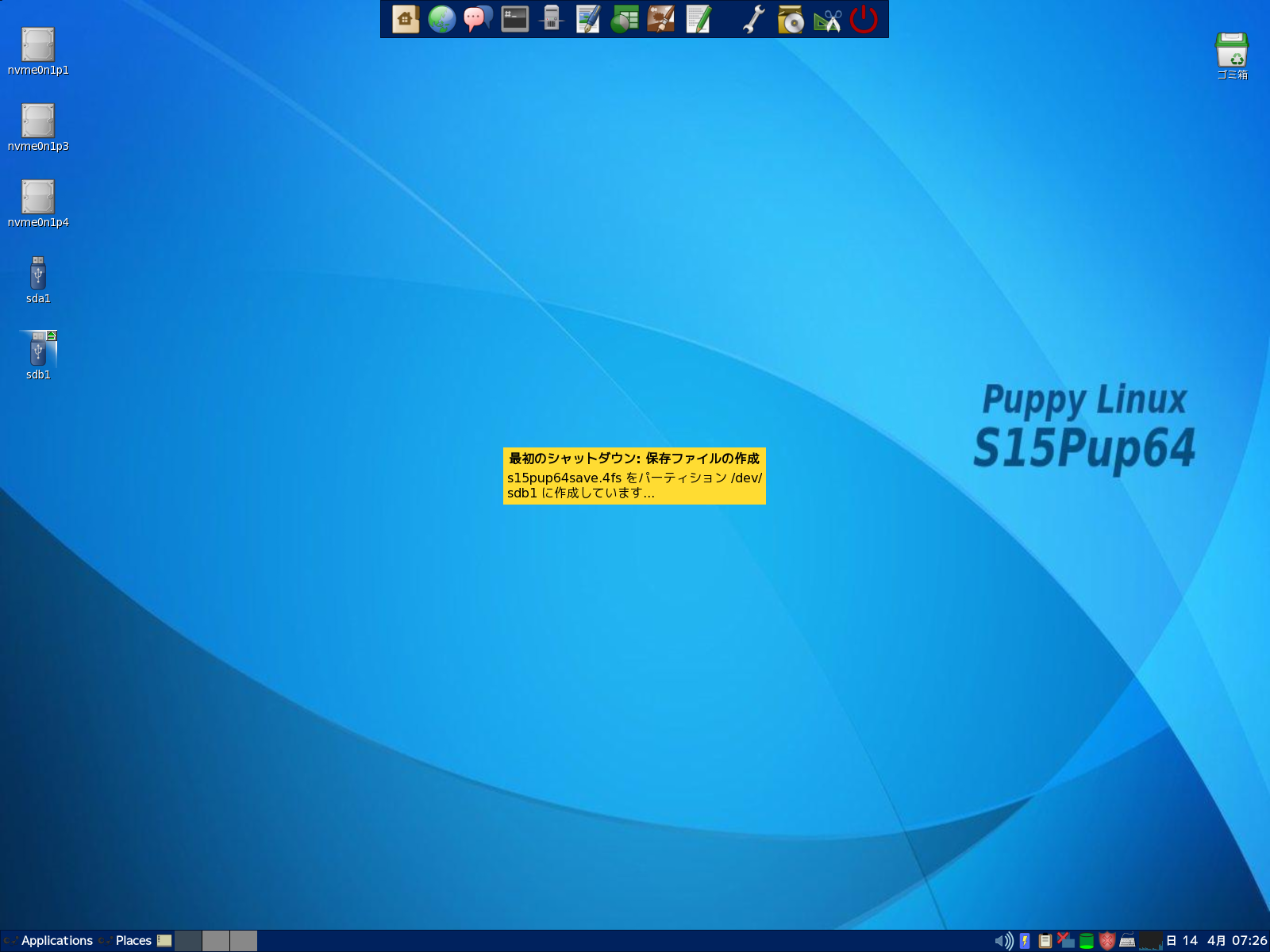1270x952 pixels.
Task: Launch the paint brush graphics icon
Action: click(x=661, y=19)
